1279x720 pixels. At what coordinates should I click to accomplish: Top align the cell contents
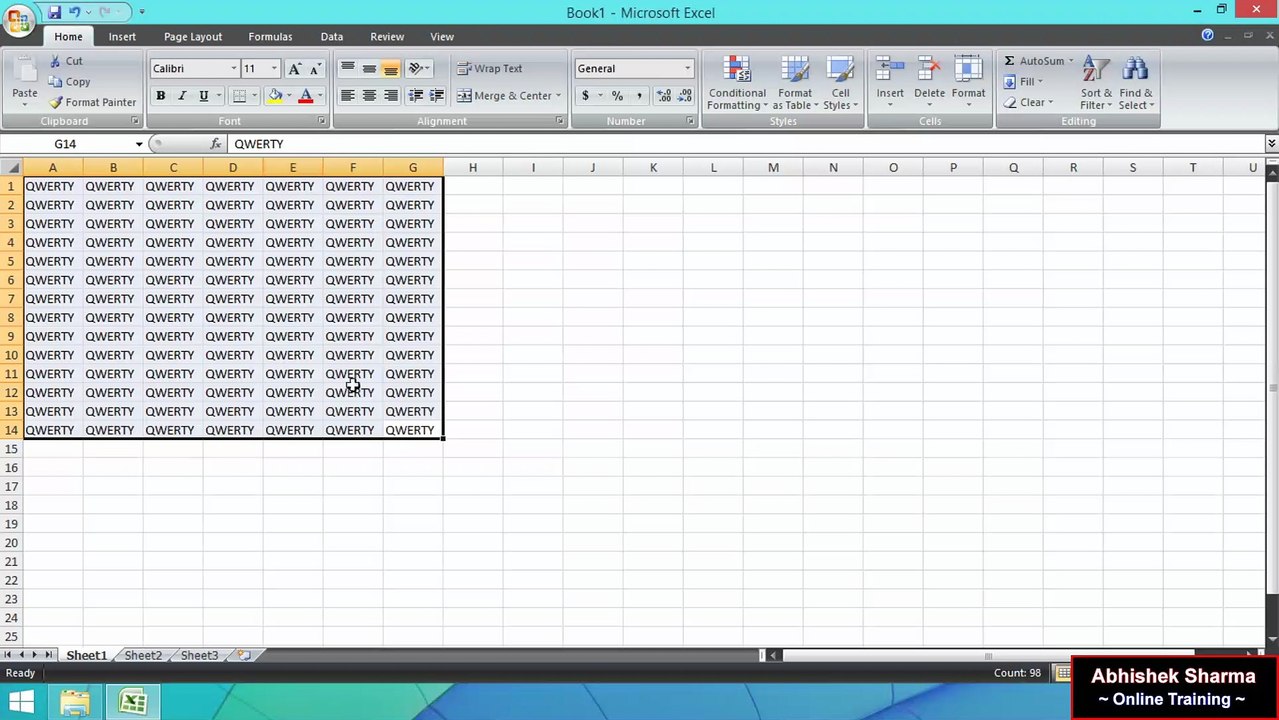347,69
